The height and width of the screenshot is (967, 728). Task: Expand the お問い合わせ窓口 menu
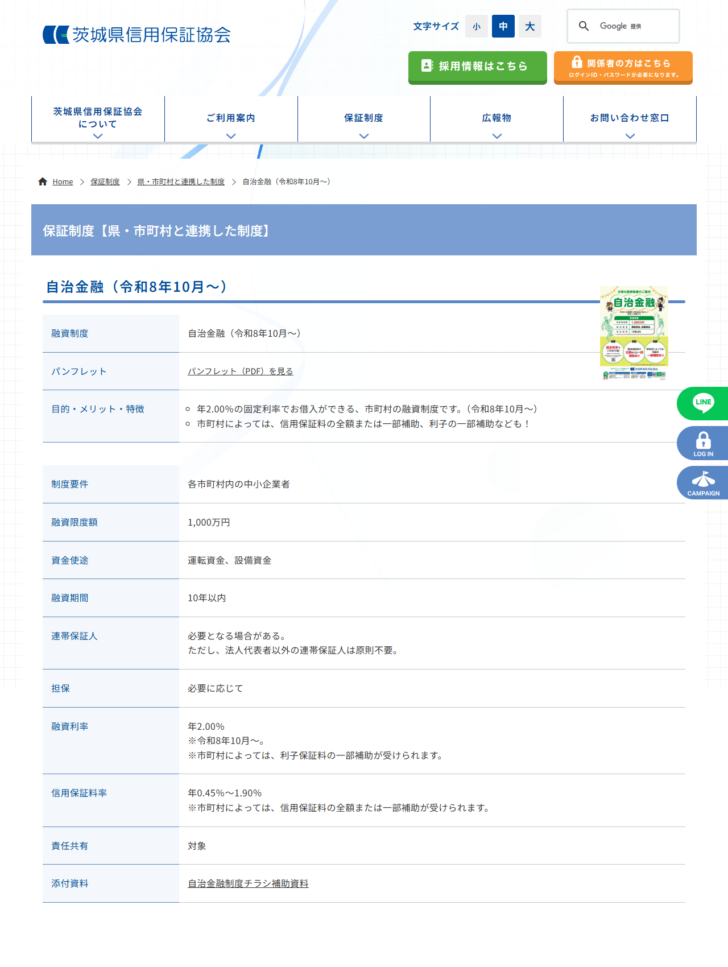coord(630,119)
